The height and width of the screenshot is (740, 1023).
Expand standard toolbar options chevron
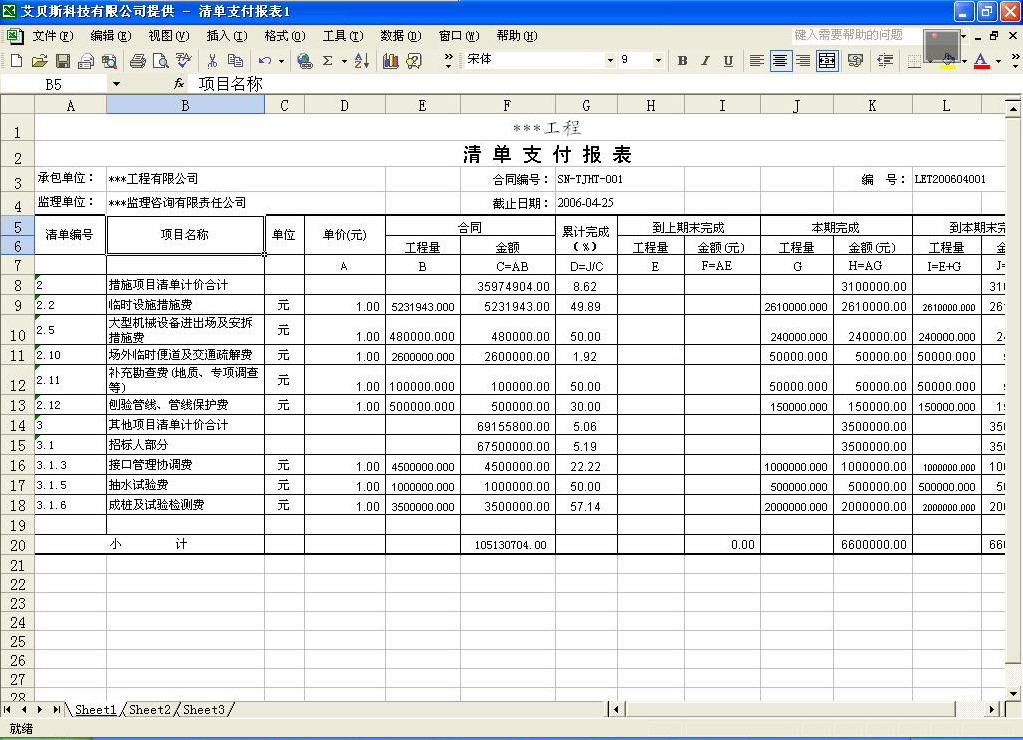pyautogui.click(x=448, y=61)
